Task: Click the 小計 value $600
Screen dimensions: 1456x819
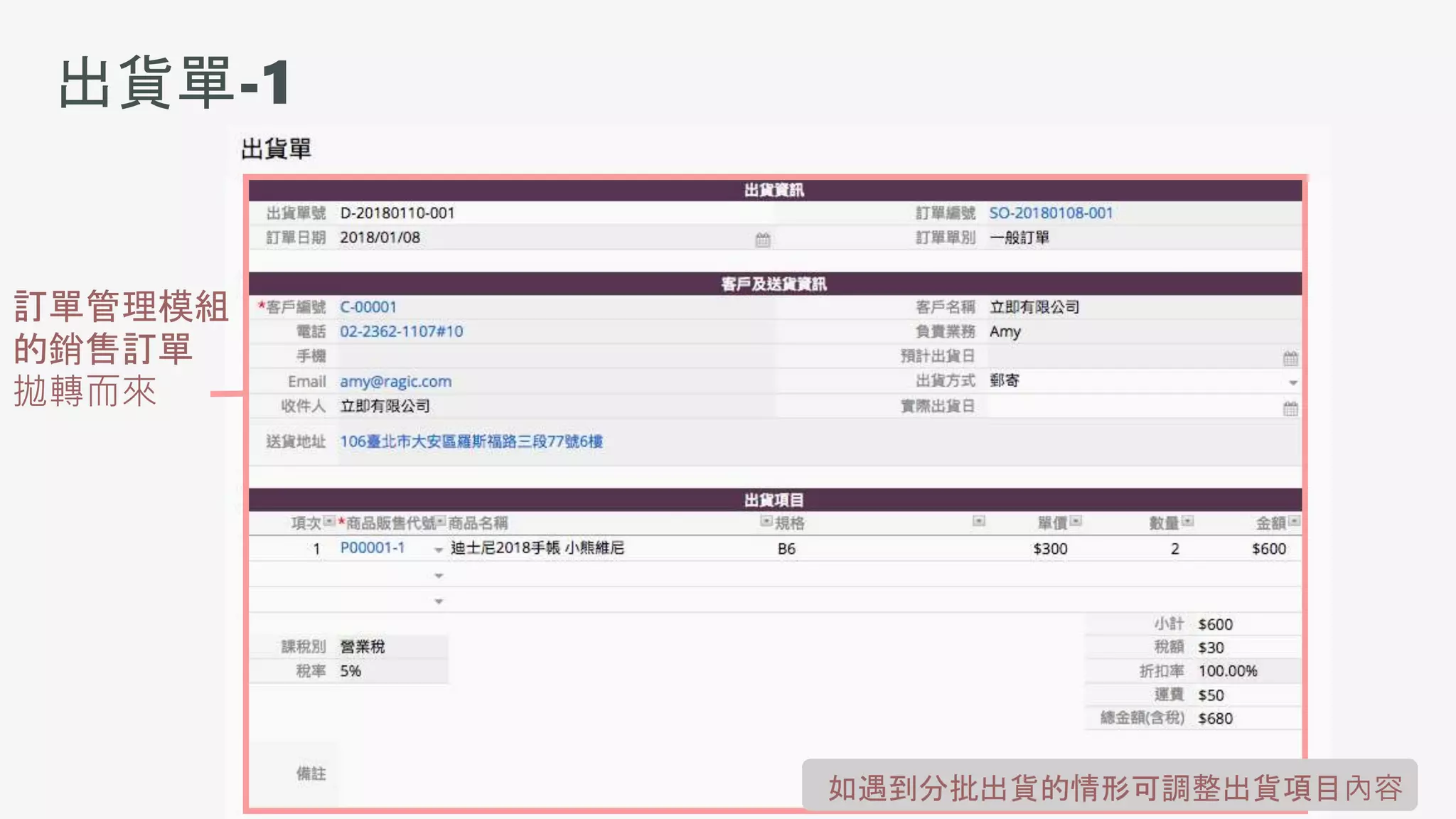Action: (x=1215, y=624)
